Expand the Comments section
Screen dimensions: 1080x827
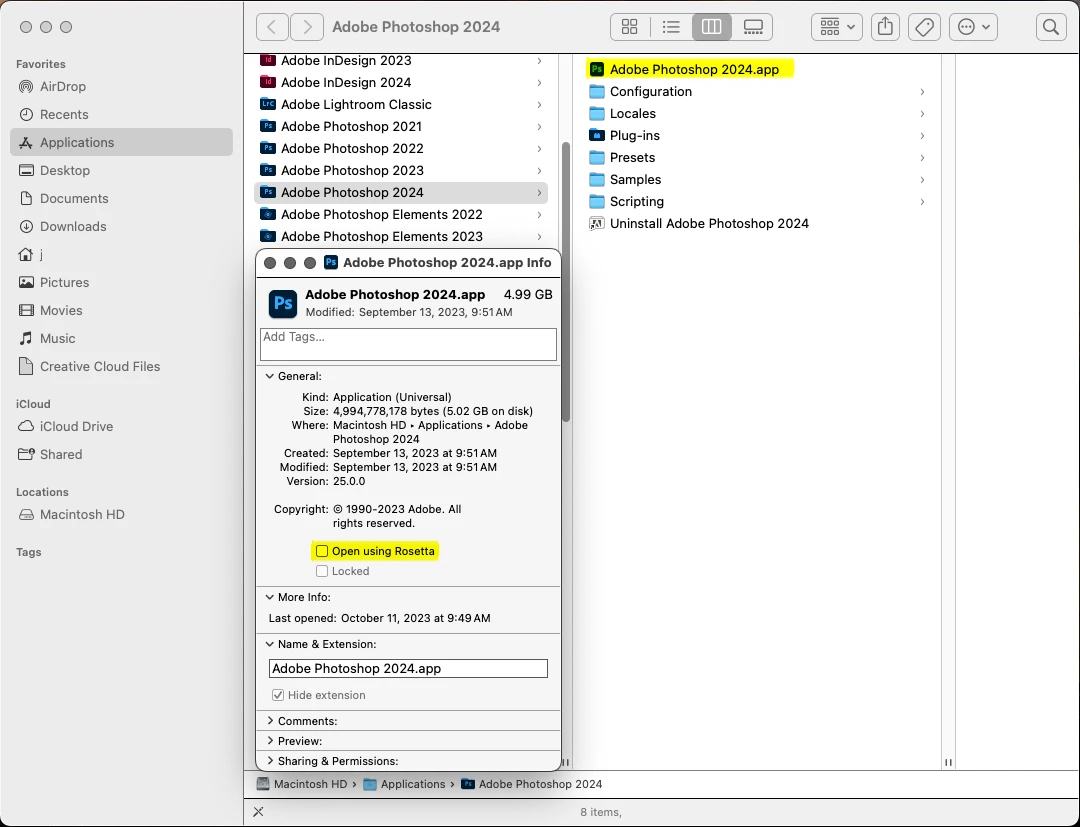(x=270, y=721)
